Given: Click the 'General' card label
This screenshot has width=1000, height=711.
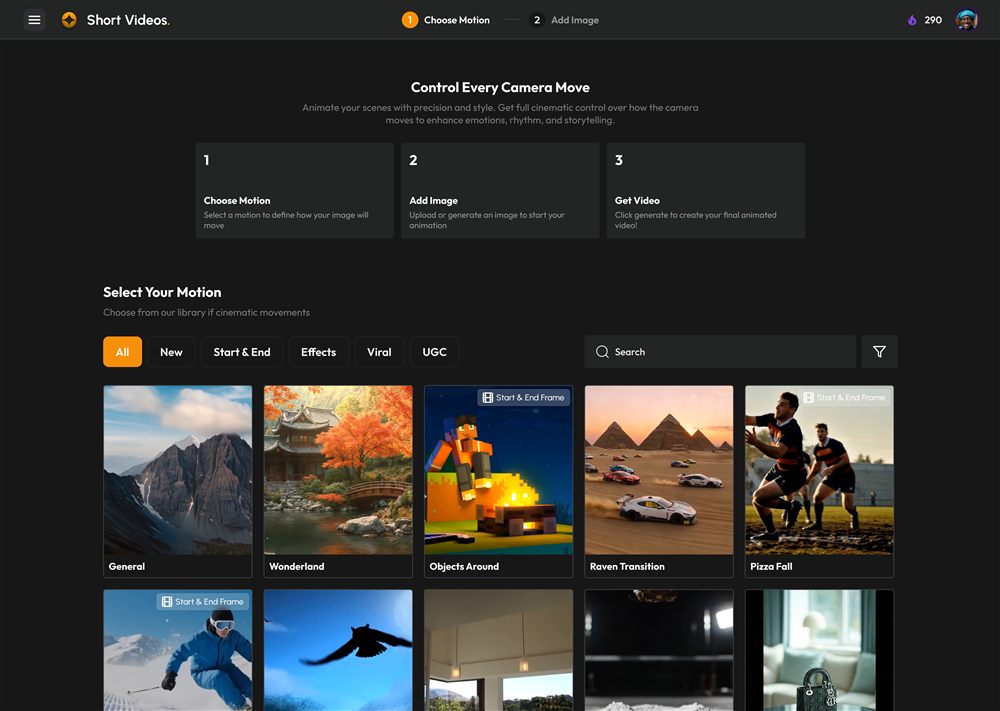Looking at the screenshot, I should pos(126,566).
